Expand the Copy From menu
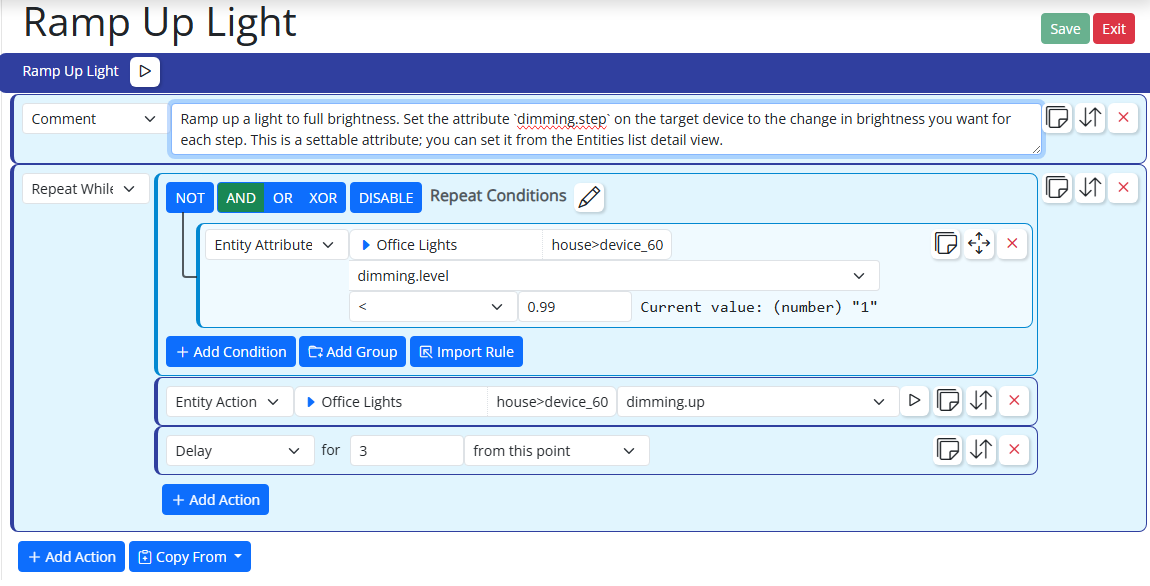 [x=190, y=557]
